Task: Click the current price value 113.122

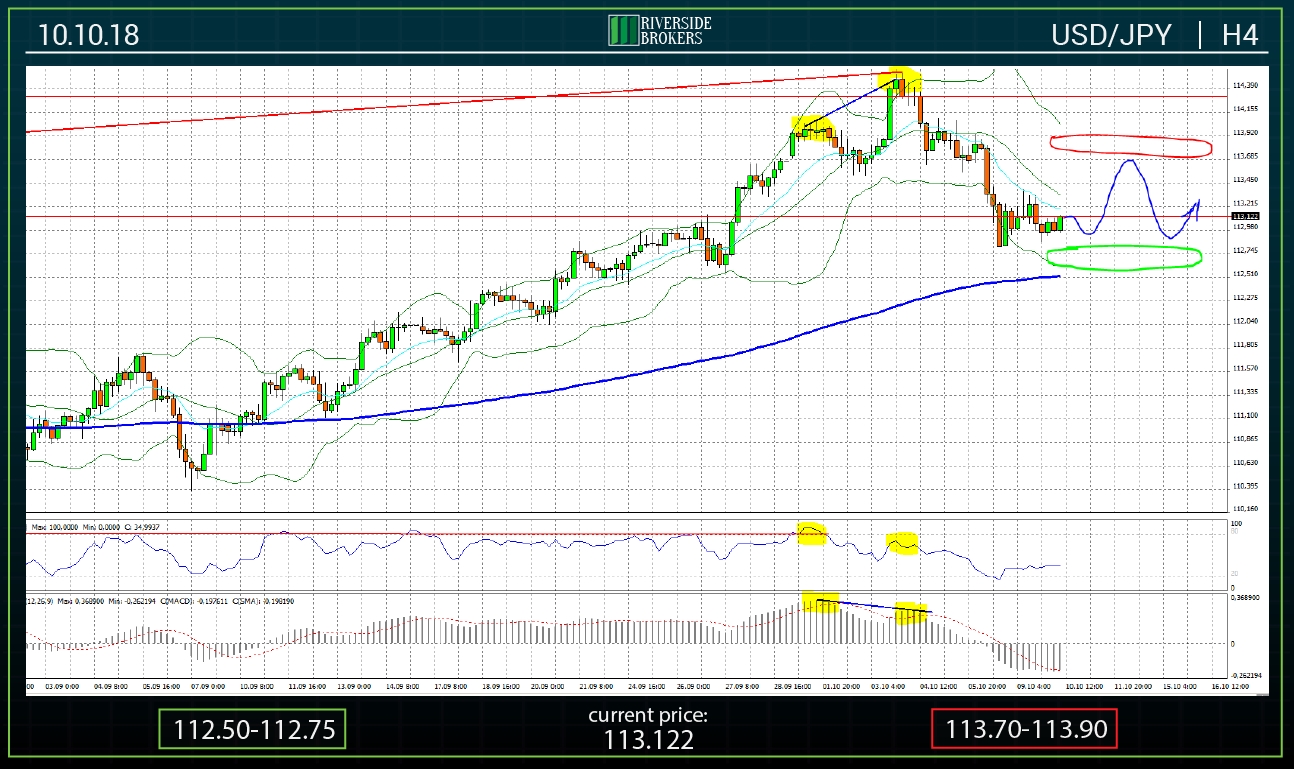Action: [647, 740]
